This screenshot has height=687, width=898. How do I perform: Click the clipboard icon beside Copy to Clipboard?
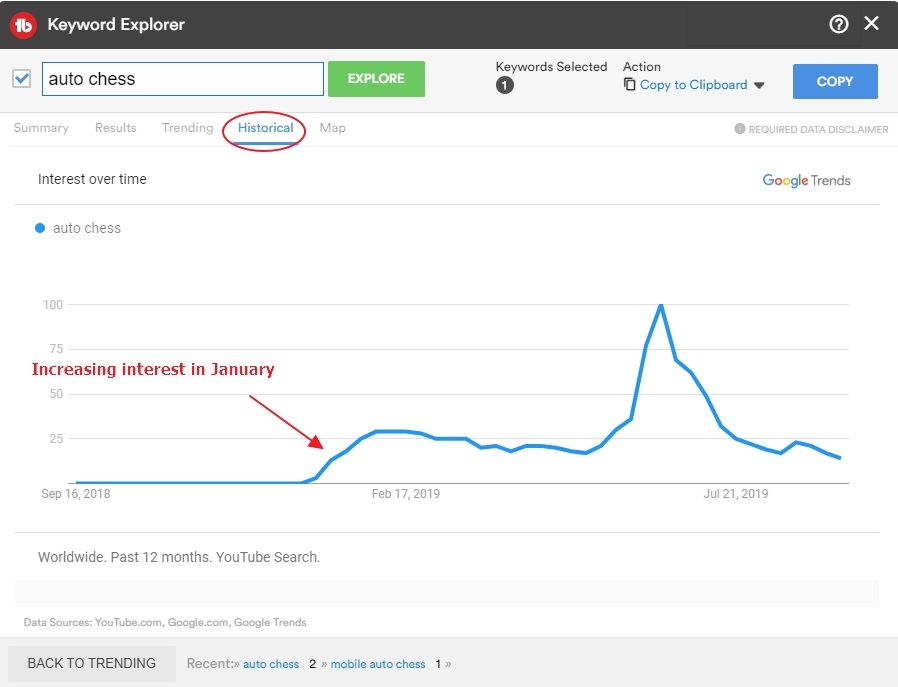tap(630, 85)
